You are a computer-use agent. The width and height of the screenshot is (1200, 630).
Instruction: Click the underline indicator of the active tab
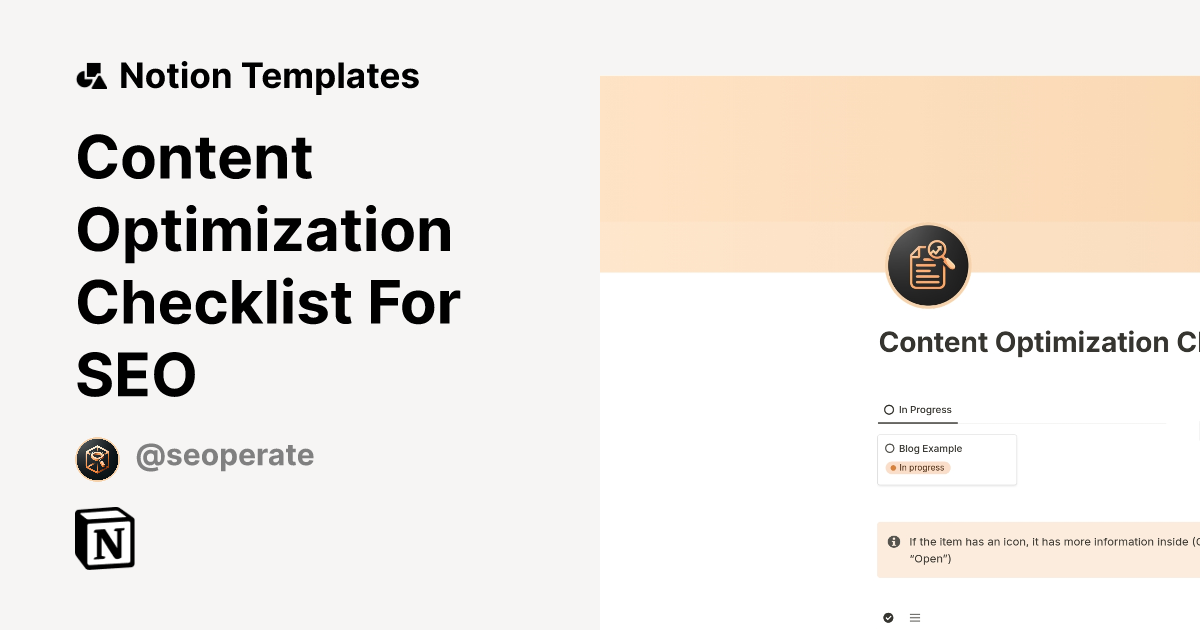pos(918,422)
